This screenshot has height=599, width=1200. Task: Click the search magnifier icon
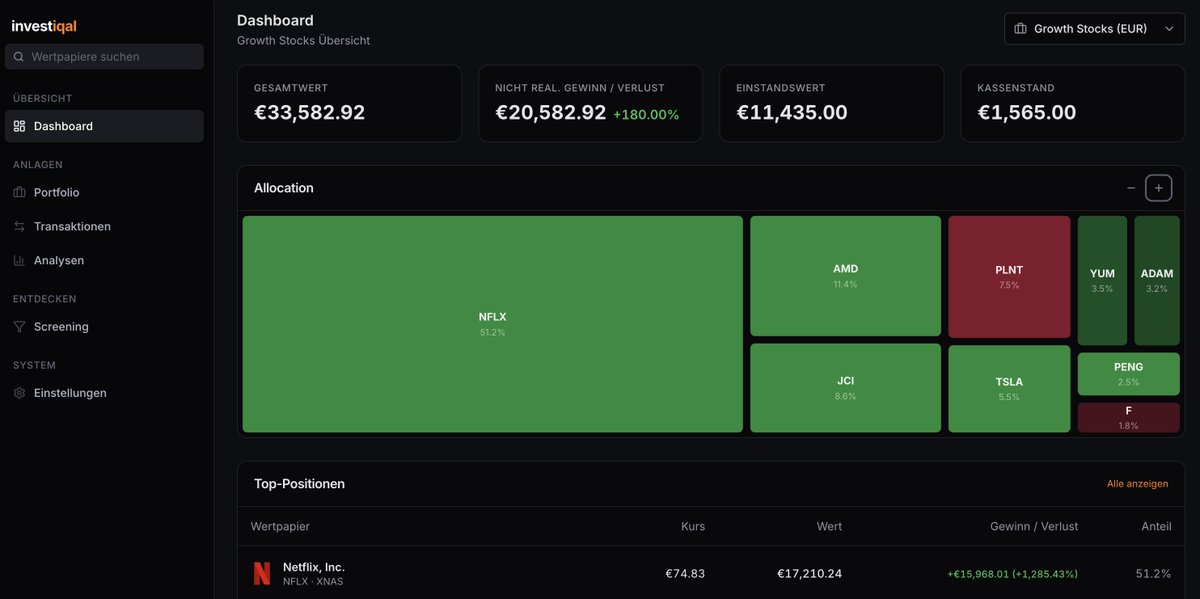[19, 57]
